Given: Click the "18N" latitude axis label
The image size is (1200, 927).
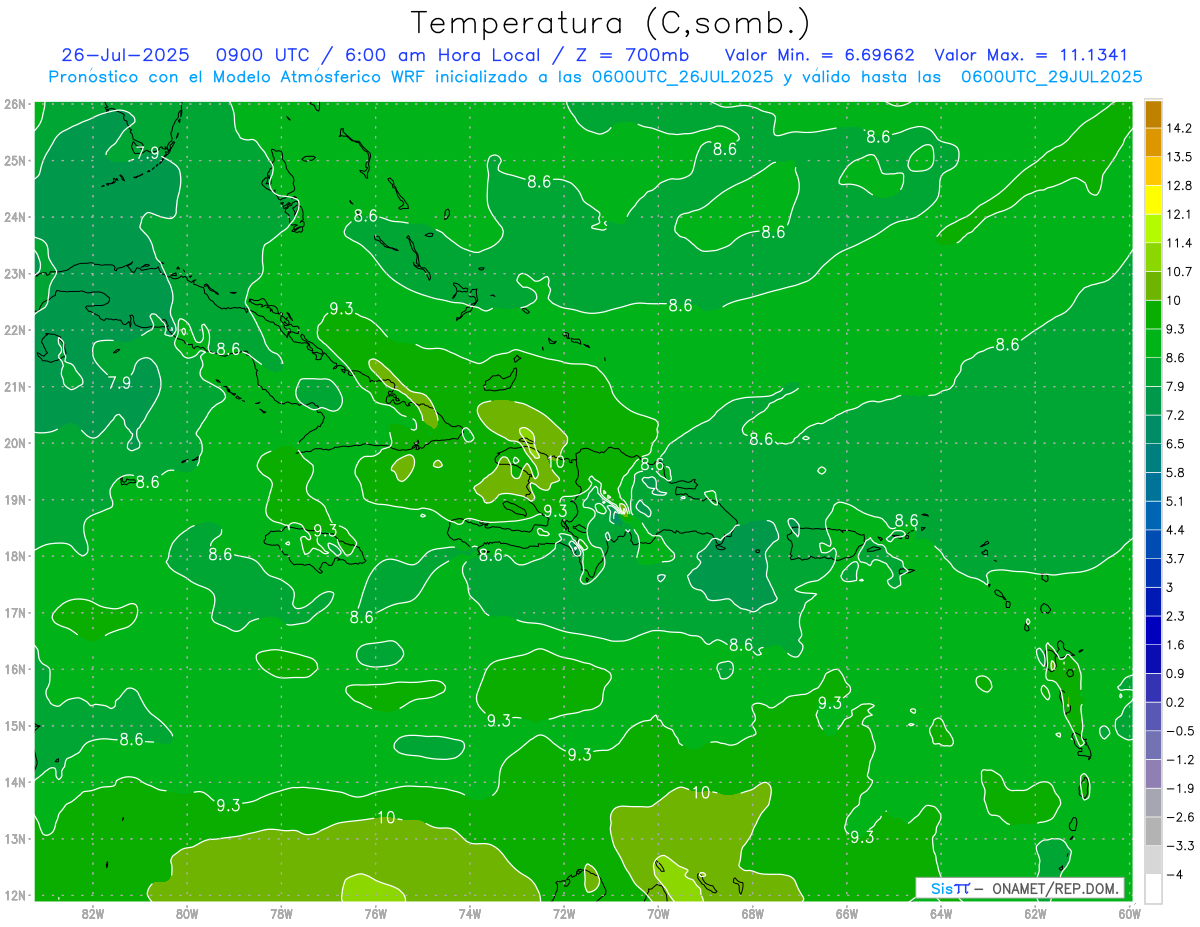Looking at the screenshot, I should [x=14, y=556].
